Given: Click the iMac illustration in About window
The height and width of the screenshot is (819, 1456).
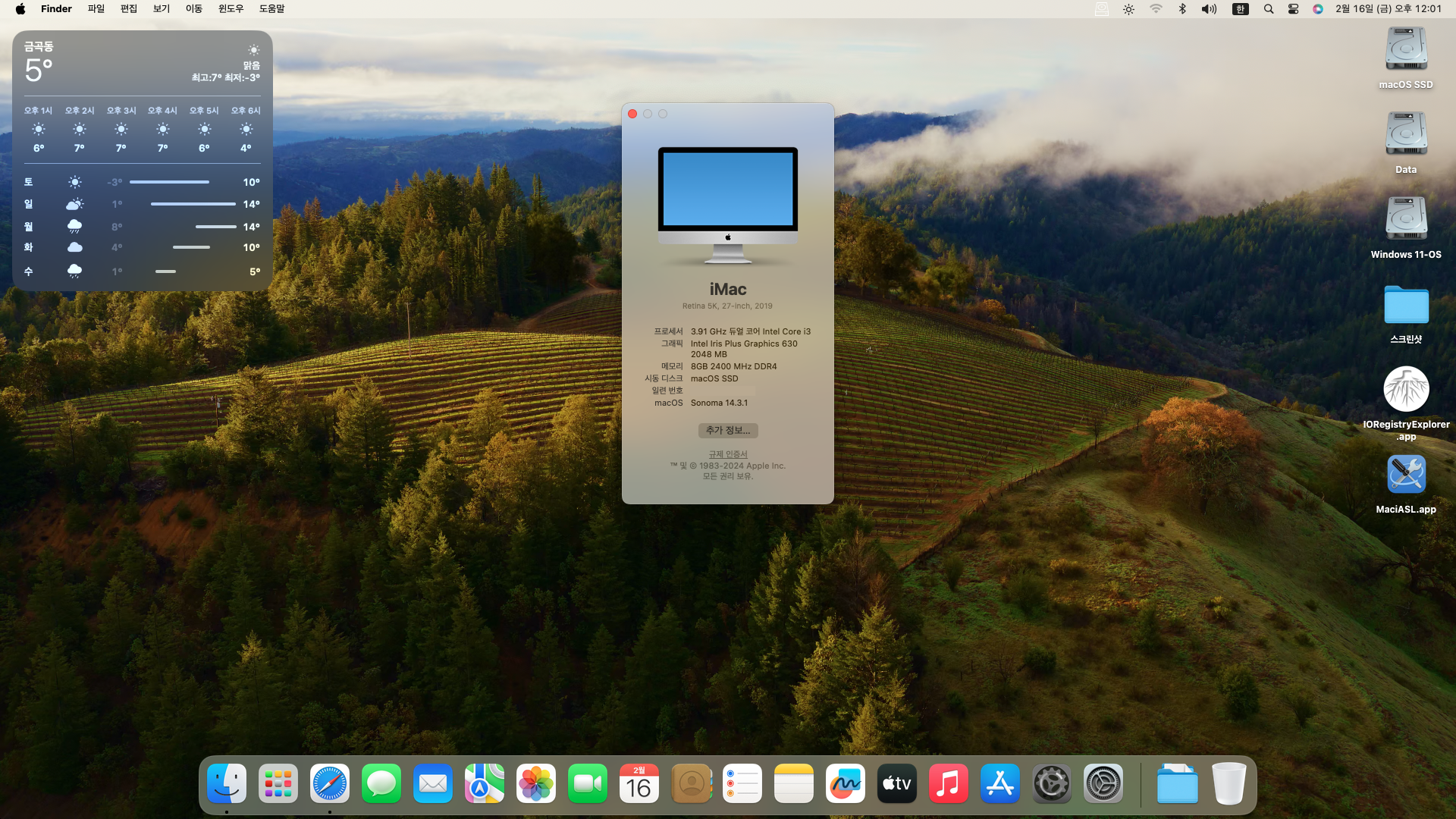Looking at the screenshot, I should pyautogui.click(x=728, y=206).
